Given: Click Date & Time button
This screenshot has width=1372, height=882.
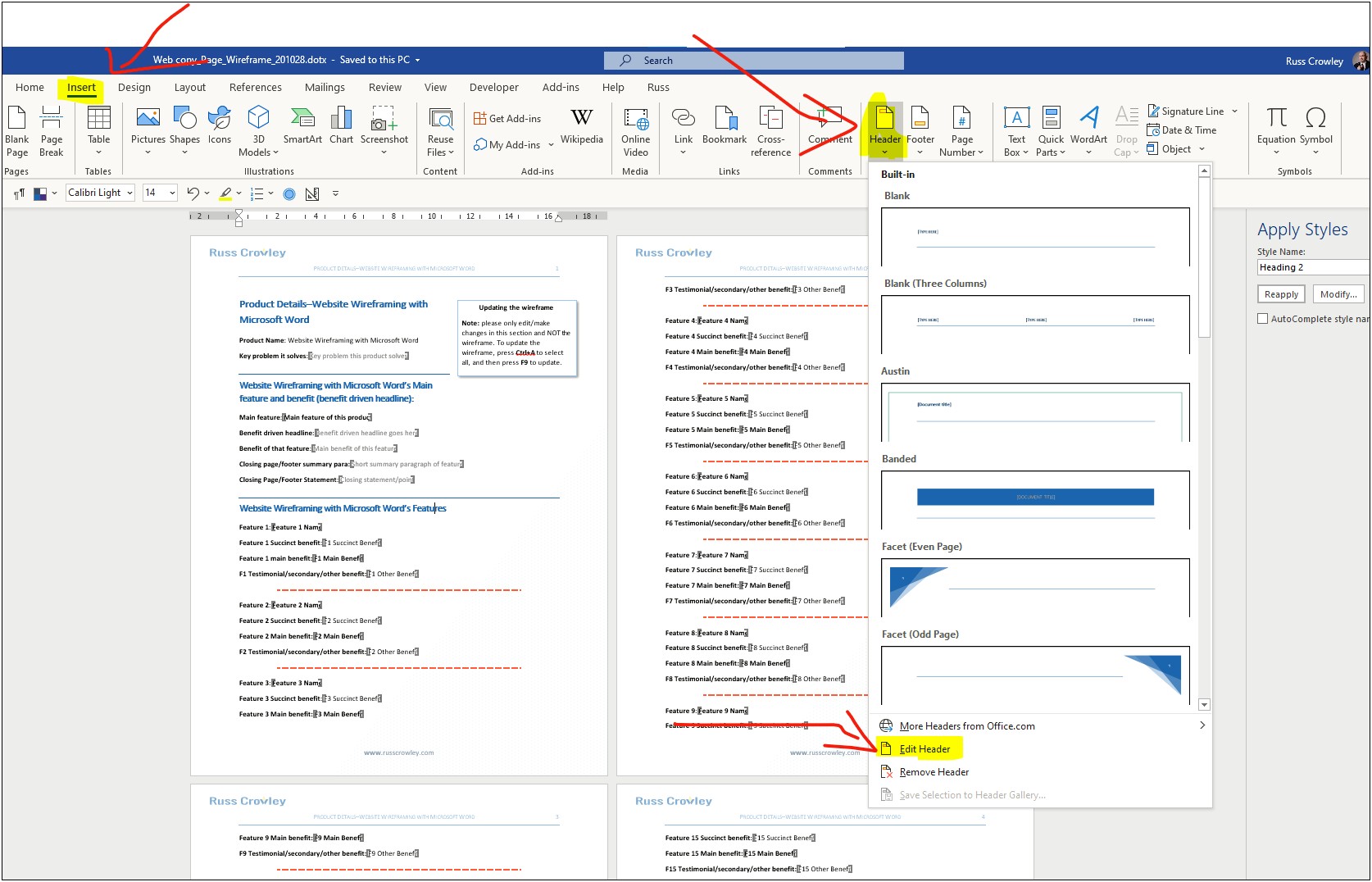Looking at the screenshot, I should [1181, 130].
